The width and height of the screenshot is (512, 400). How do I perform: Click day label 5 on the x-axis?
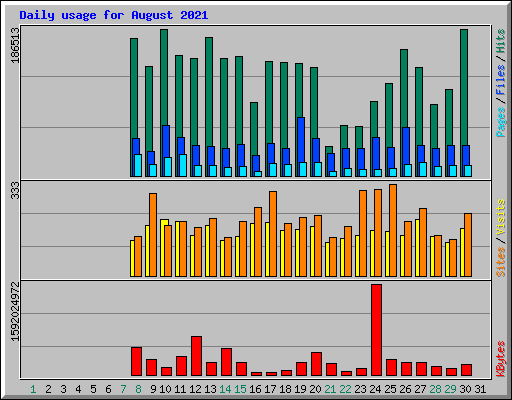tap(93, 389)
